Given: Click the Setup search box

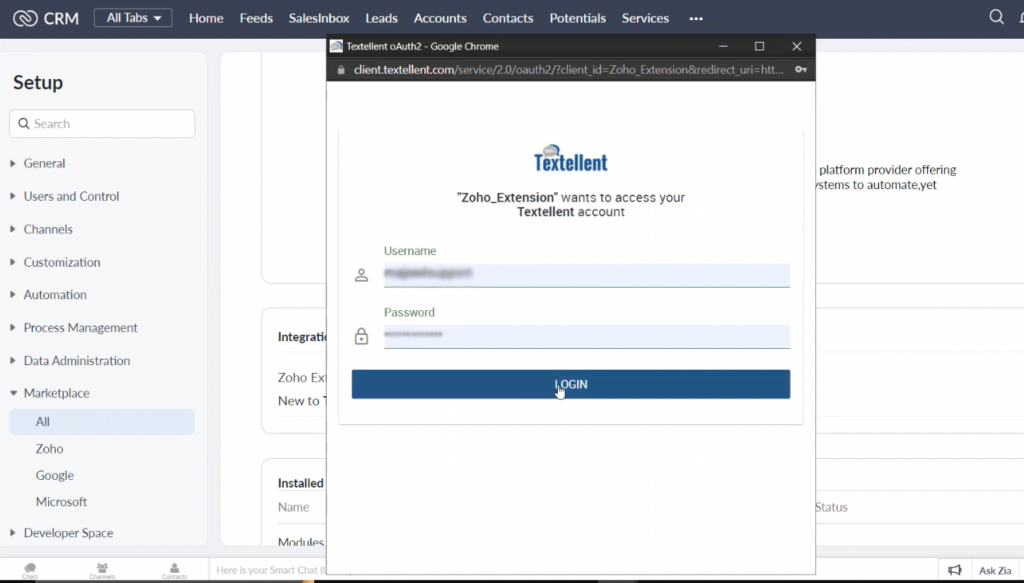Looking at the screenshot, I should (x=102, y=123).
